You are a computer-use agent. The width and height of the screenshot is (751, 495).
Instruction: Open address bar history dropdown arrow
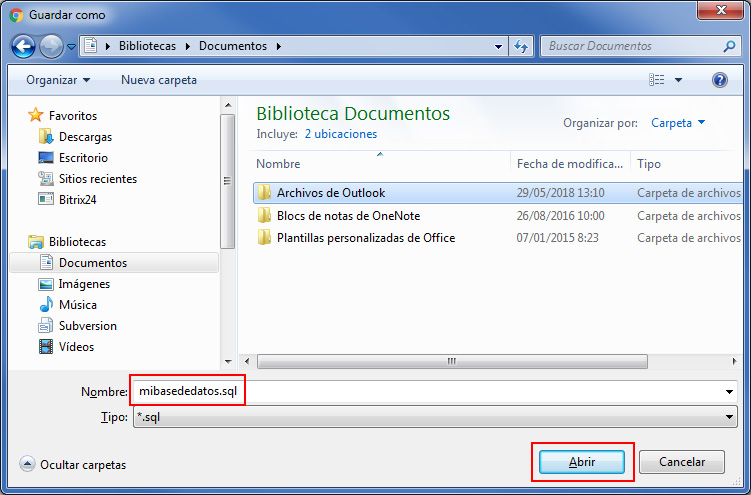(x=498, y=46)
